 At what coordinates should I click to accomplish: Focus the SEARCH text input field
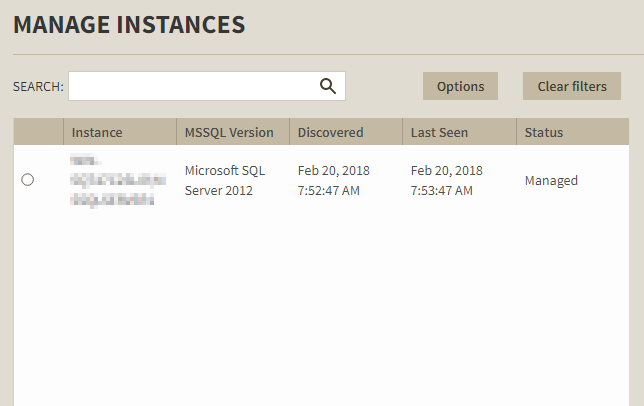(190, 86)
